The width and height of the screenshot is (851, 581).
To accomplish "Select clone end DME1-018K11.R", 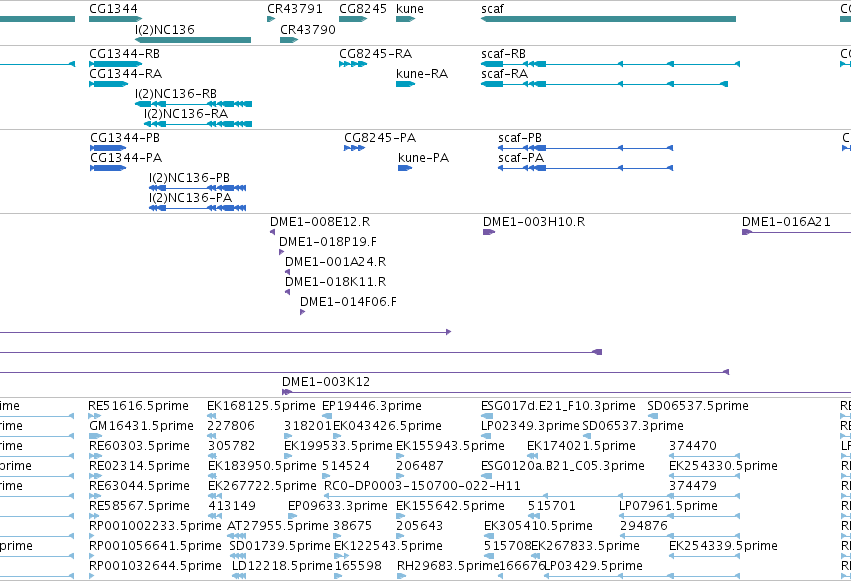I will tap(288, 292).
